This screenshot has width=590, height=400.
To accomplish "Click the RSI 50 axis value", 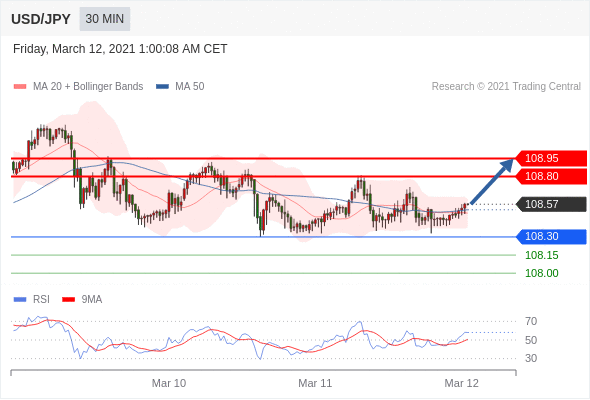I will (531, 340).
